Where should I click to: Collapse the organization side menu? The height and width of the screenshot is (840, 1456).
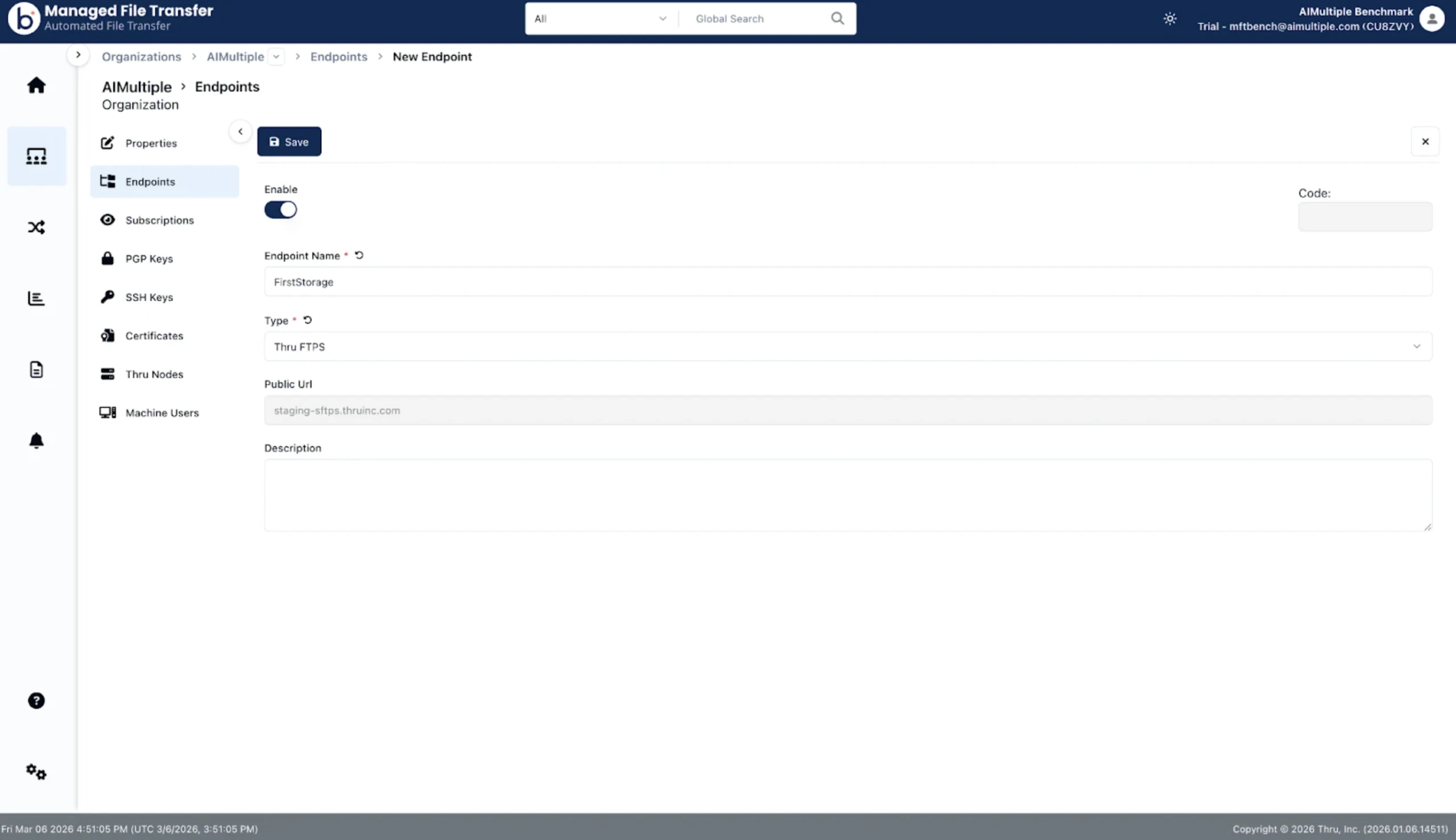click(x=241, y=131)
